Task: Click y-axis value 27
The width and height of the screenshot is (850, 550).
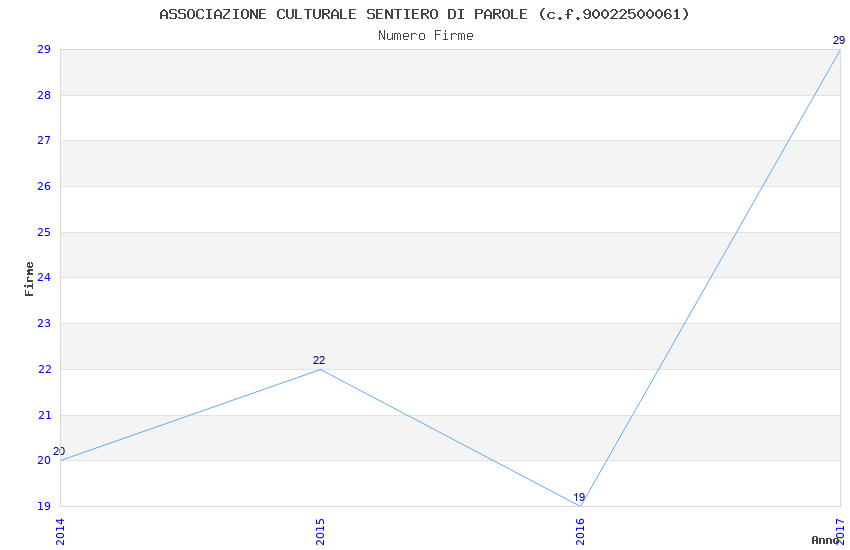Action: tap(44, 140)
